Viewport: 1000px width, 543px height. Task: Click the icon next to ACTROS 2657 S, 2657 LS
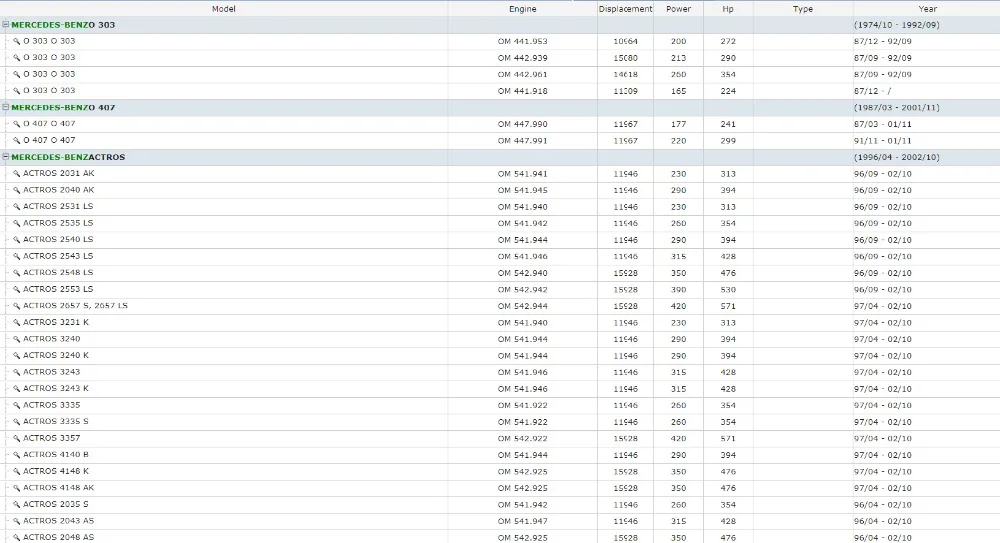tap(17, 306)
